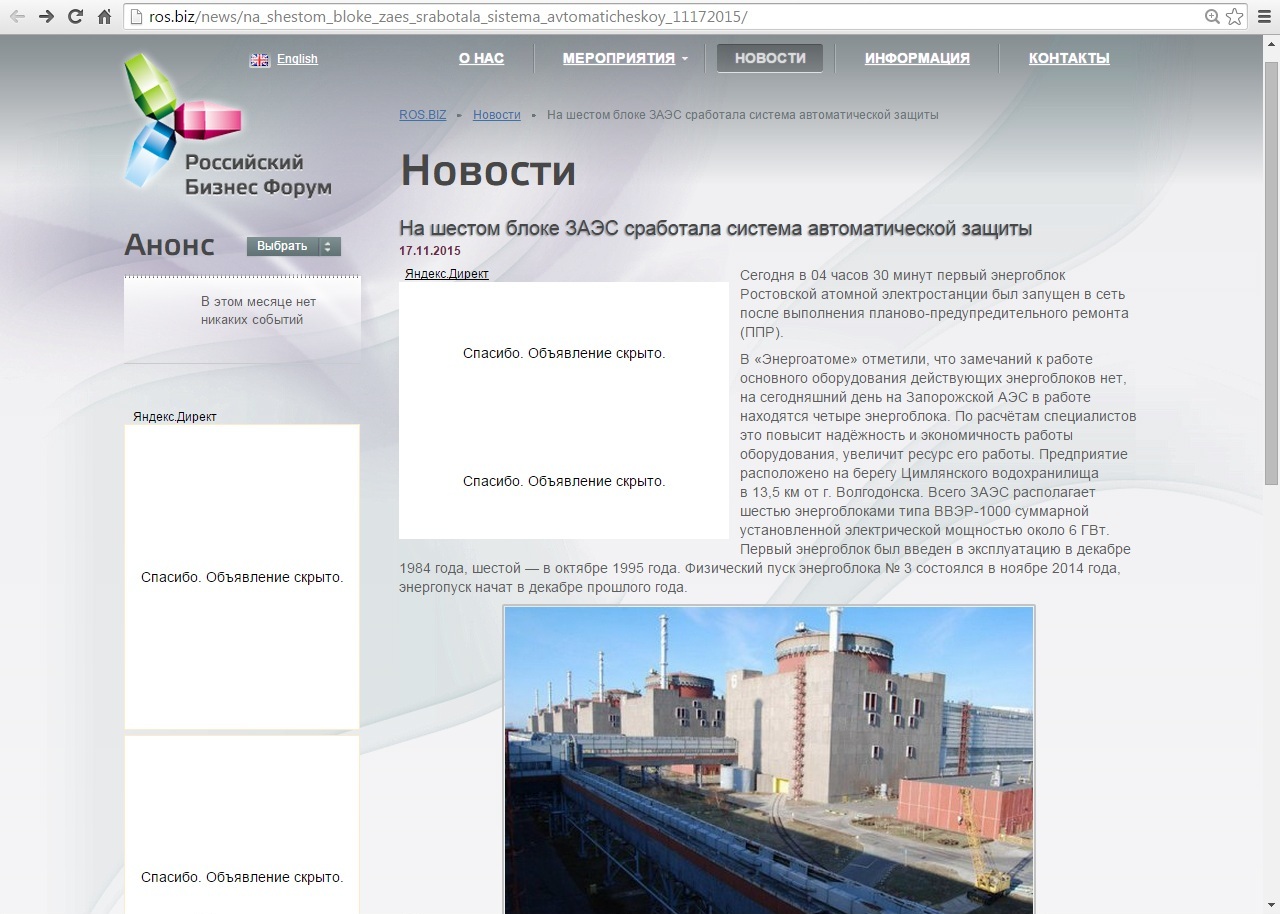The width and height of the screenshot is (1280, 914).
Task: Bookmark this page with star icon
Action: (1235, 17)
